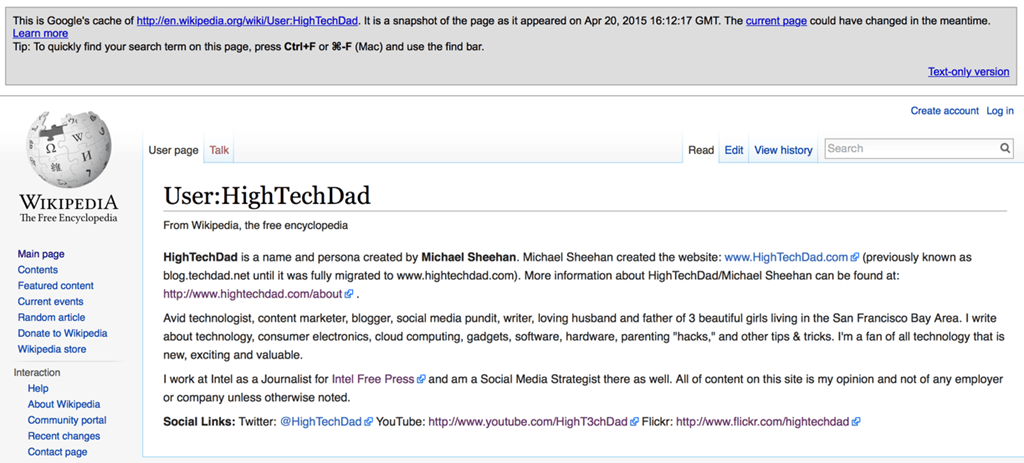Click the Log in link
This screenshot has height=463, width=1024.
[x=1000, y=111]
